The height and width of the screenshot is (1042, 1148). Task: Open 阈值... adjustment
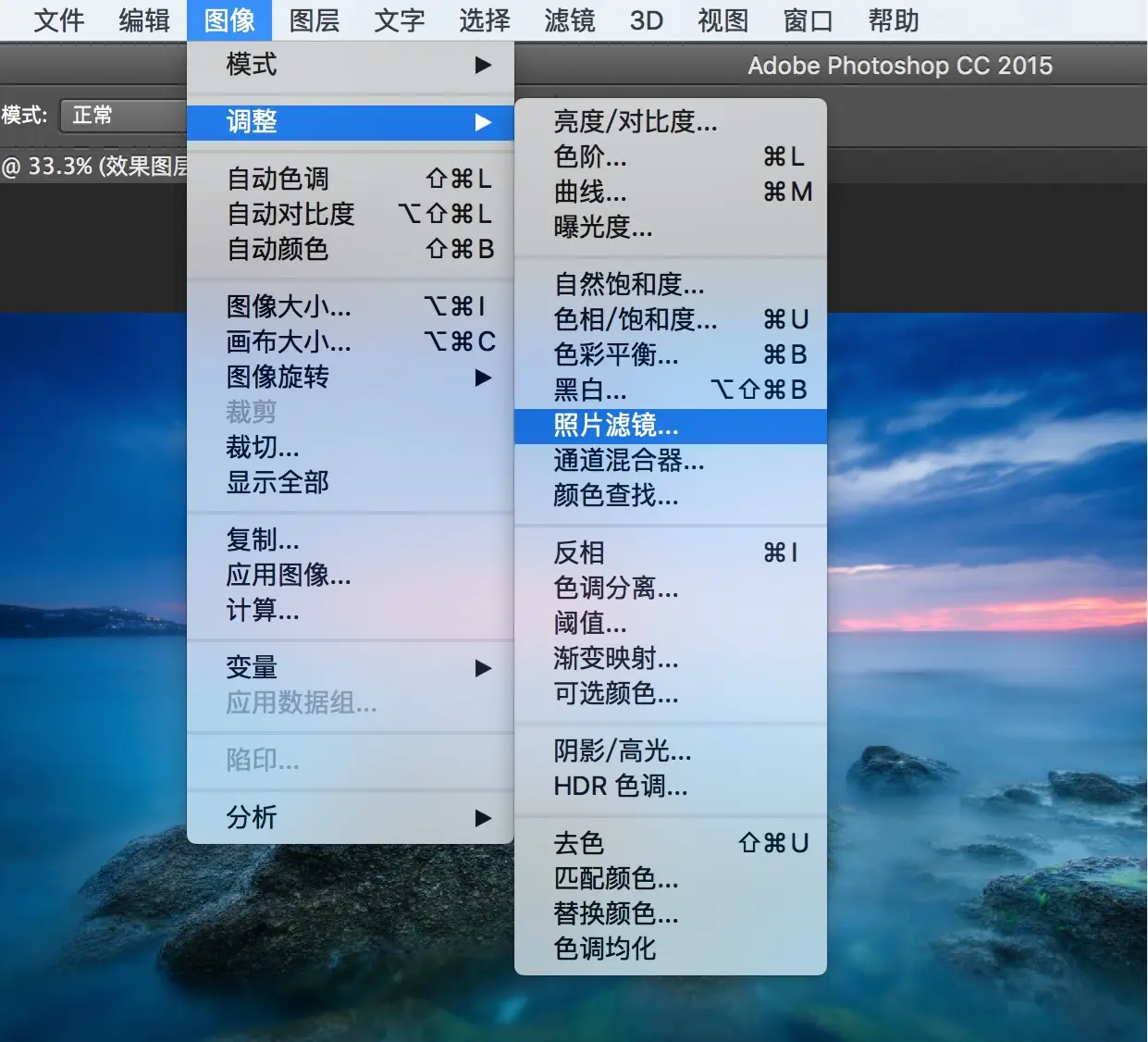[x=671, y=623]
